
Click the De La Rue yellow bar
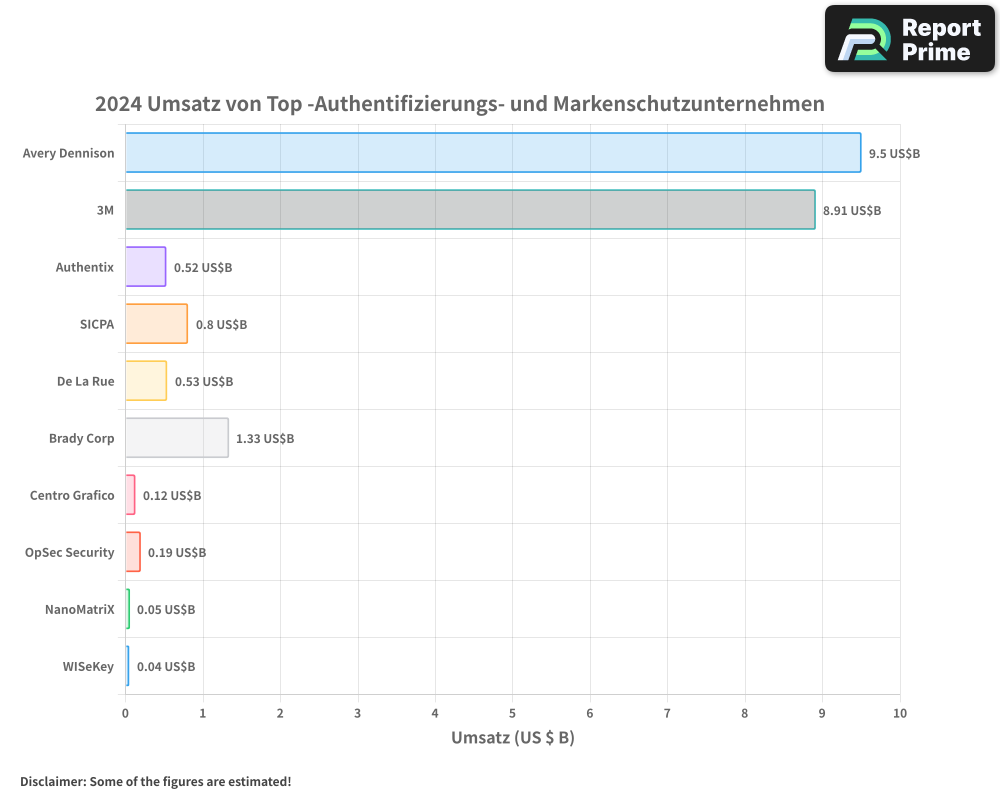click(x=145, y=381)
